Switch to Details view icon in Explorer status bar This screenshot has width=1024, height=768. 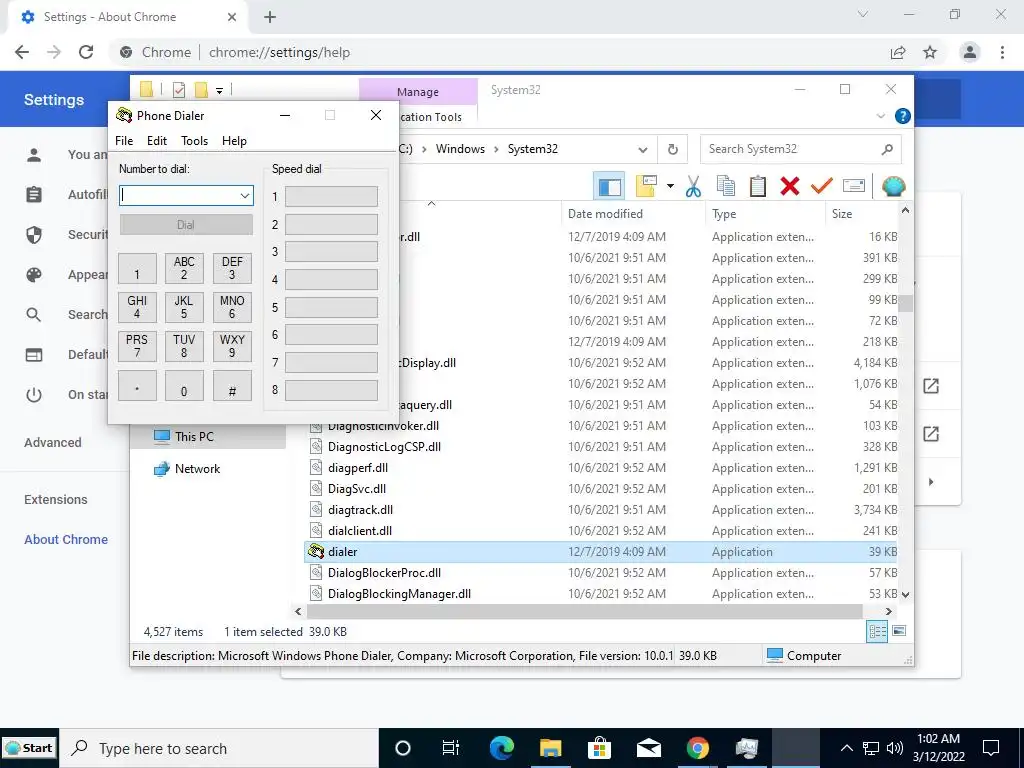[x=877, y=631]
